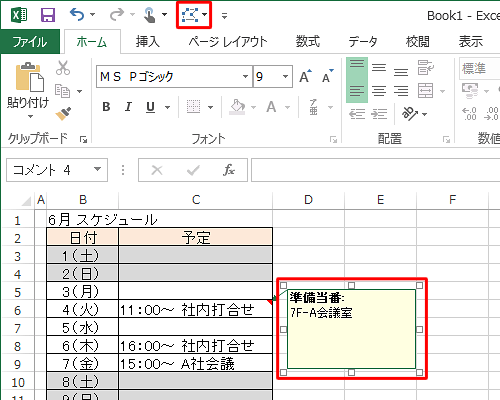
Task: Switch to the 校閲 (Review) tab
Action: point(418,42)
